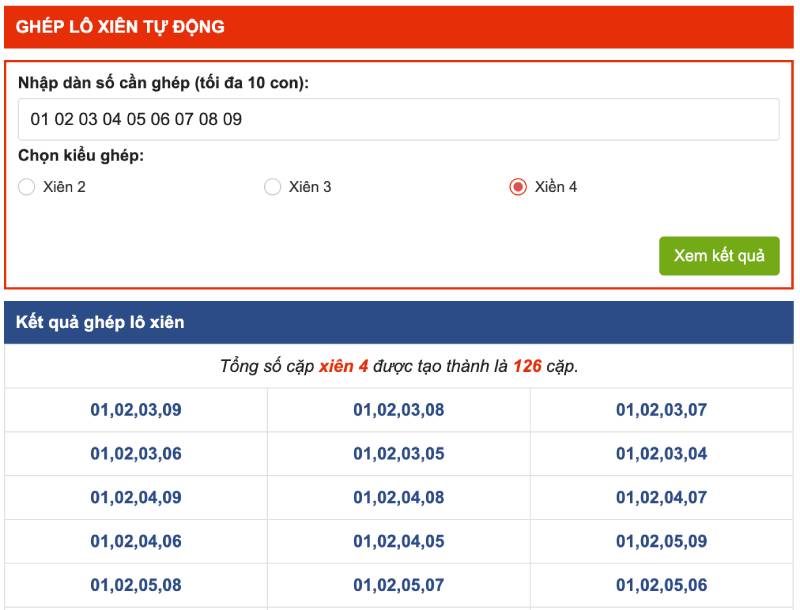
Task: Click the 01,02,05,08 result entry
Action: [136, 586]
